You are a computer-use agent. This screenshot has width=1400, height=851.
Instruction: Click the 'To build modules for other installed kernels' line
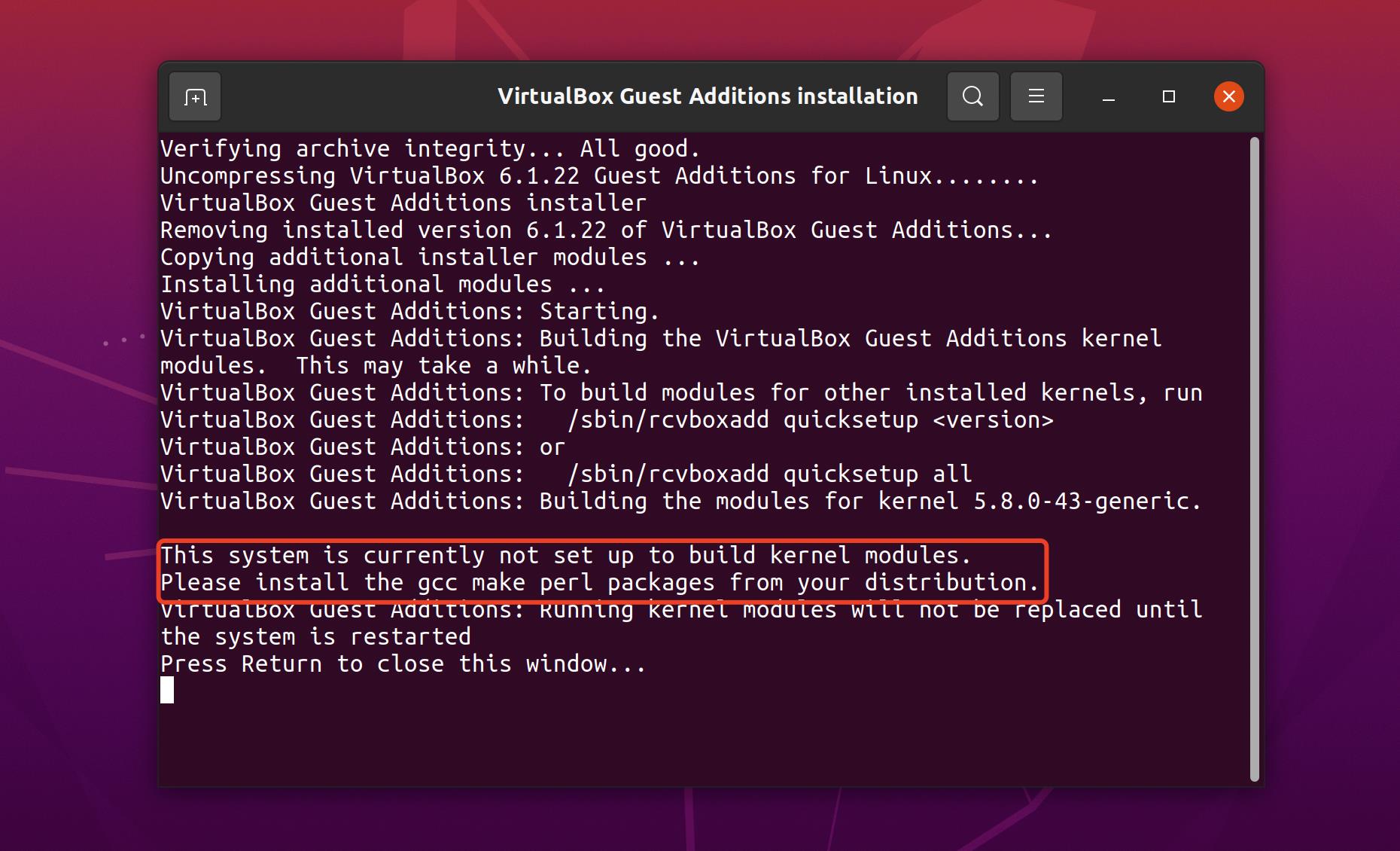[681, 393]
